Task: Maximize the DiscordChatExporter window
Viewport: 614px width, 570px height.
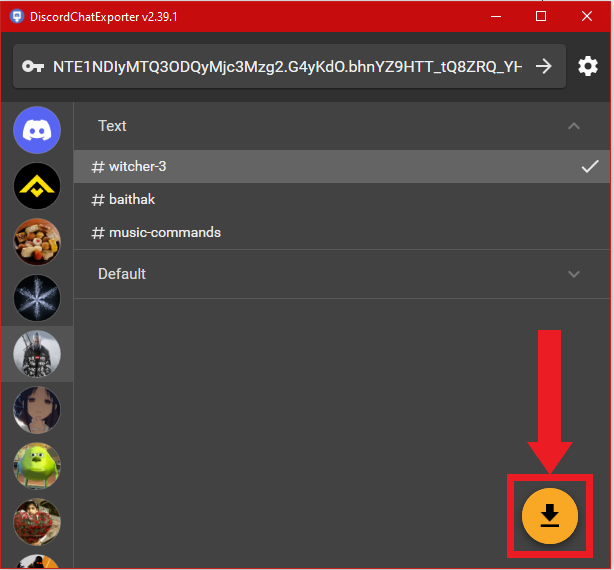Action: coord(541,16)
